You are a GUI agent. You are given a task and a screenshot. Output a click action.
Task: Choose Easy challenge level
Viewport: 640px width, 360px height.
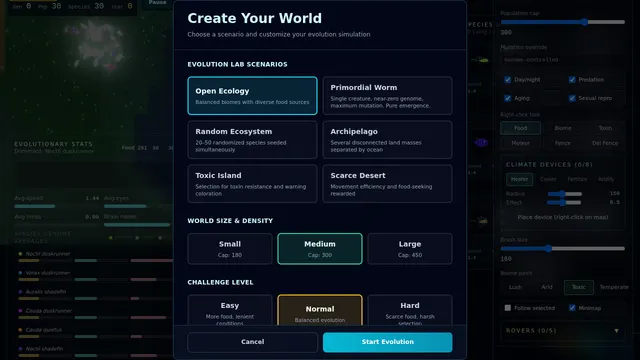pyautogui.click(x=230, y=310)
